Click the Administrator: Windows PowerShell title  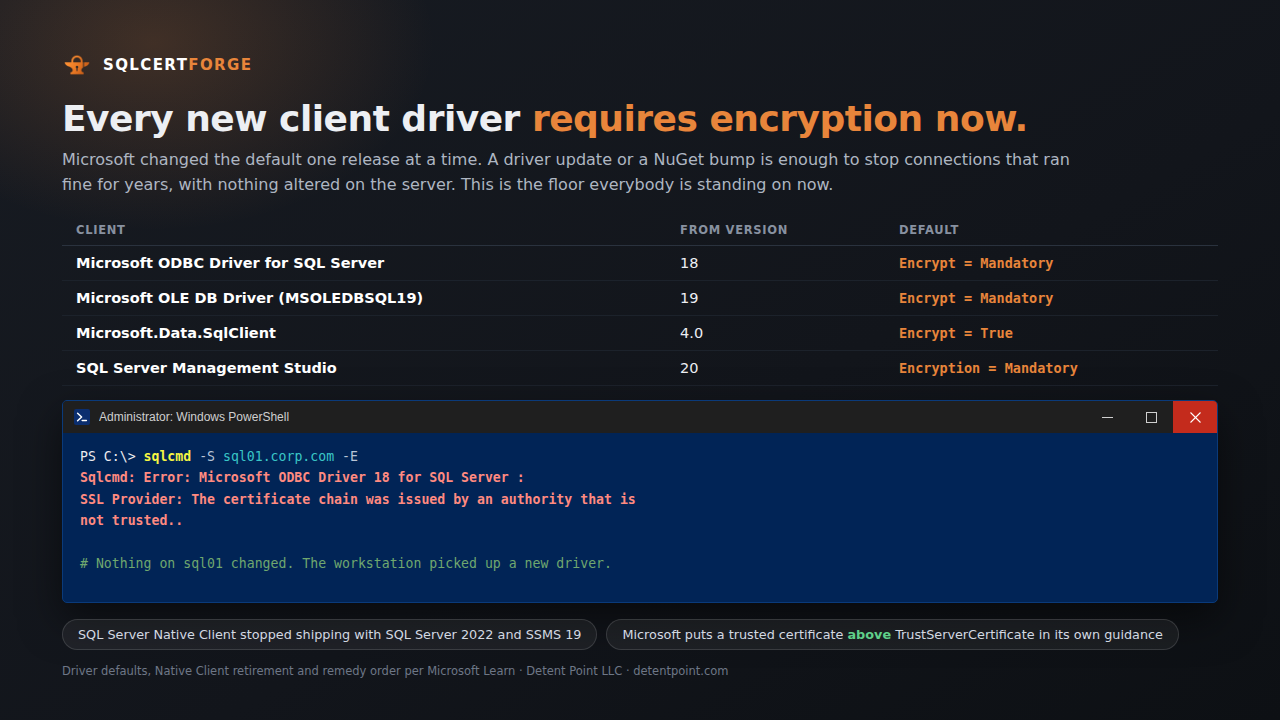tap(194, 417)
